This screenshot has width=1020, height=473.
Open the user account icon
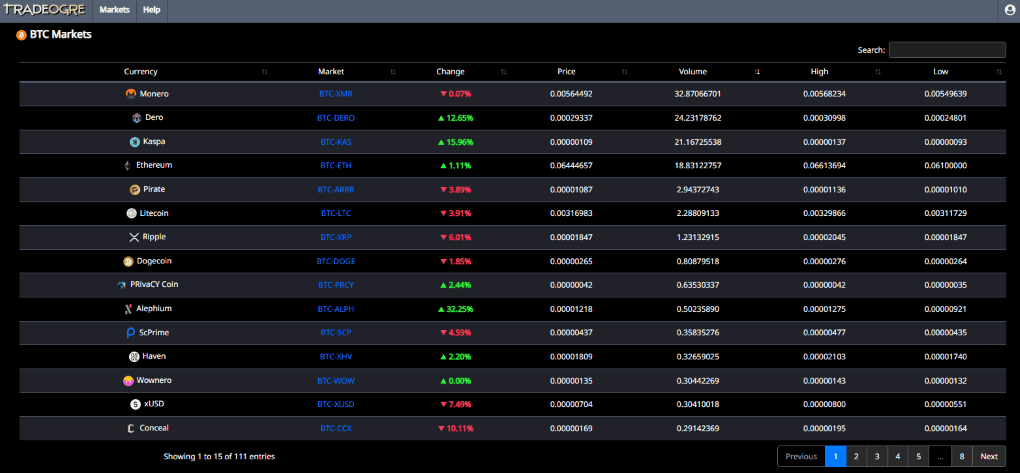pyautogui.click(x=1010, y=10)
